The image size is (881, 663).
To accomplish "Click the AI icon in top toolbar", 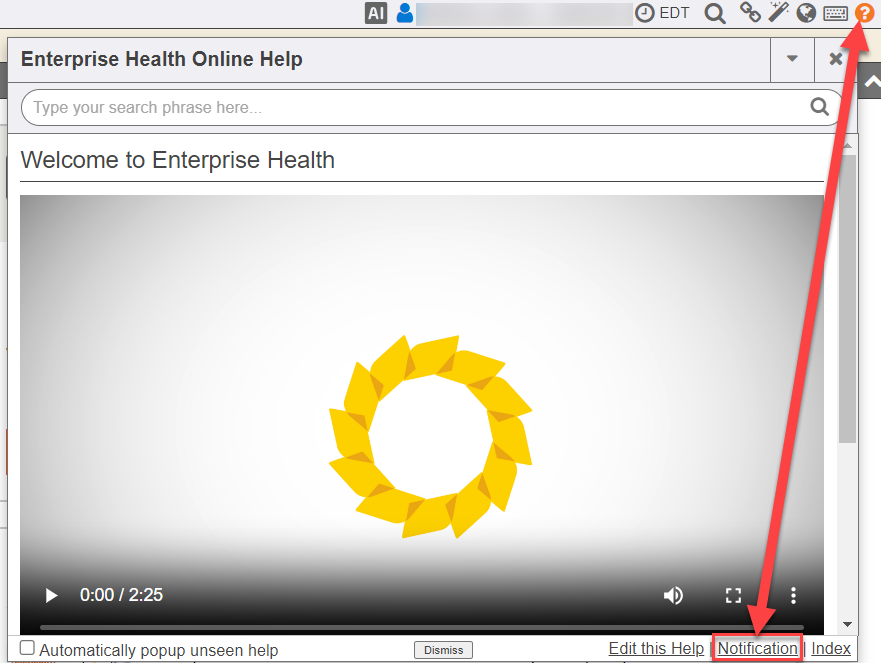I will [375, 13].
